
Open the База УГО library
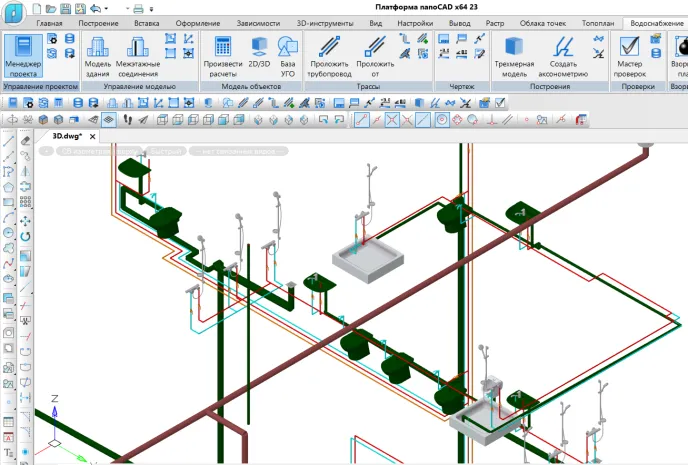coord(288,56)
